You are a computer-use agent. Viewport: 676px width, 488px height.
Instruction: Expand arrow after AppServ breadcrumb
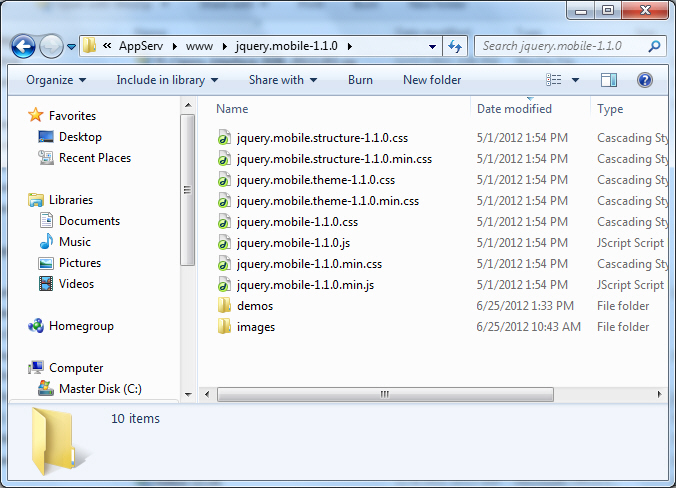(x=175, y=46)
